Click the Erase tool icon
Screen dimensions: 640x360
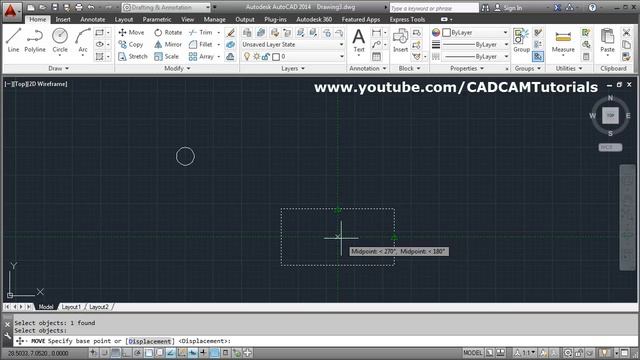[x=230, y=33]
